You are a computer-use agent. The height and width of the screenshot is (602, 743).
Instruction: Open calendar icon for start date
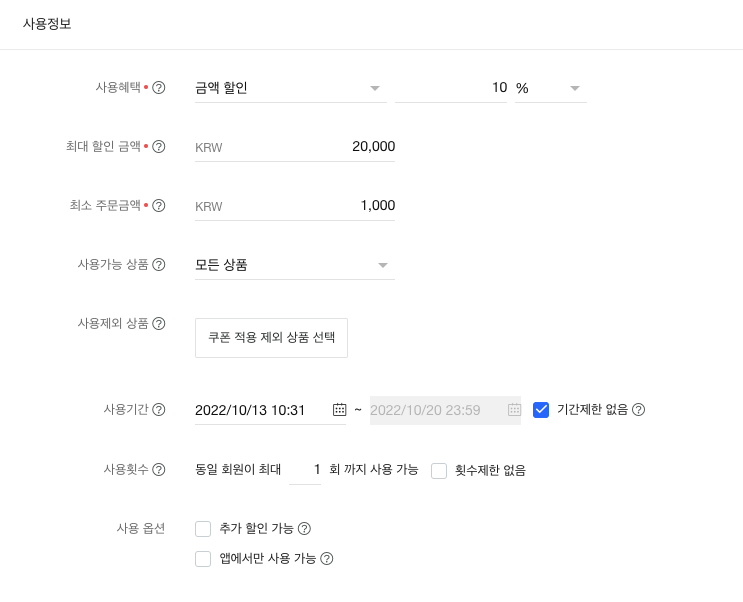pos(339,410)
